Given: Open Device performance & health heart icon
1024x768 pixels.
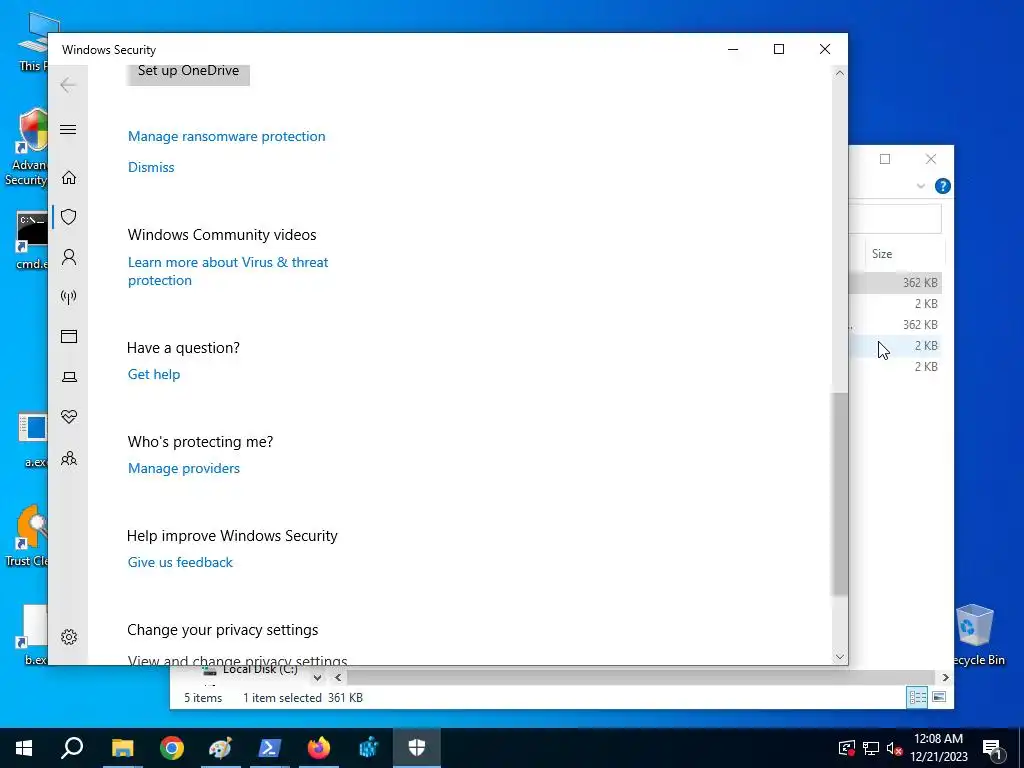Looking at the screenshot, I should pos(69,417).
